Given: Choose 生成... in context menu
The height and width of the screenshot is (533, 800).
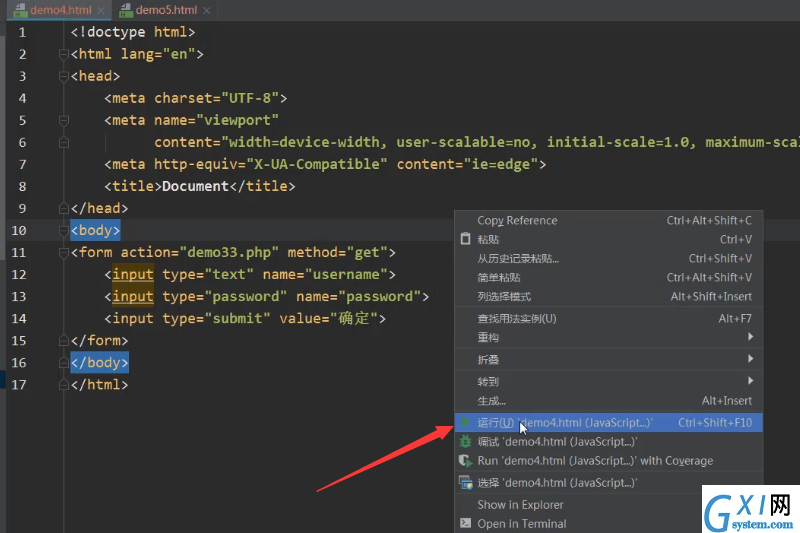Looking at the screenshot, I should click(x=609, y=401).
